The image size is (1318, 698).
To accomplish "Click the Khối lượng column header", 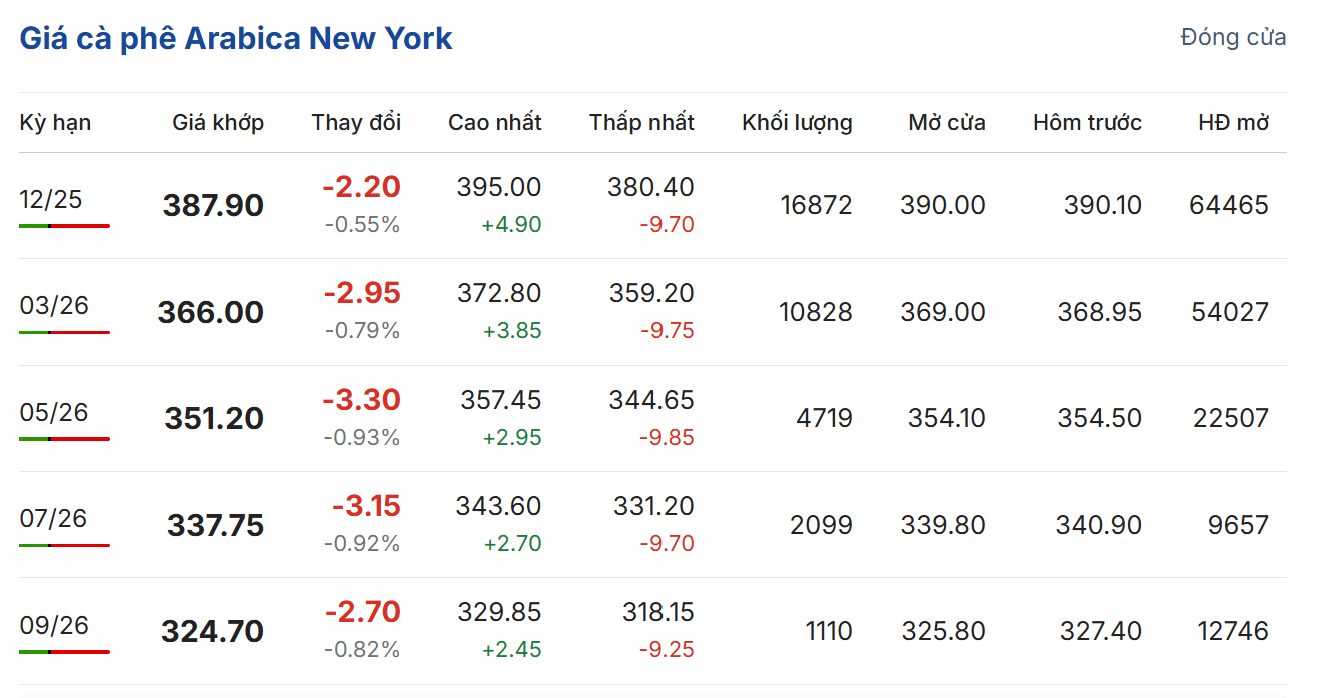I will coord(797,123).
